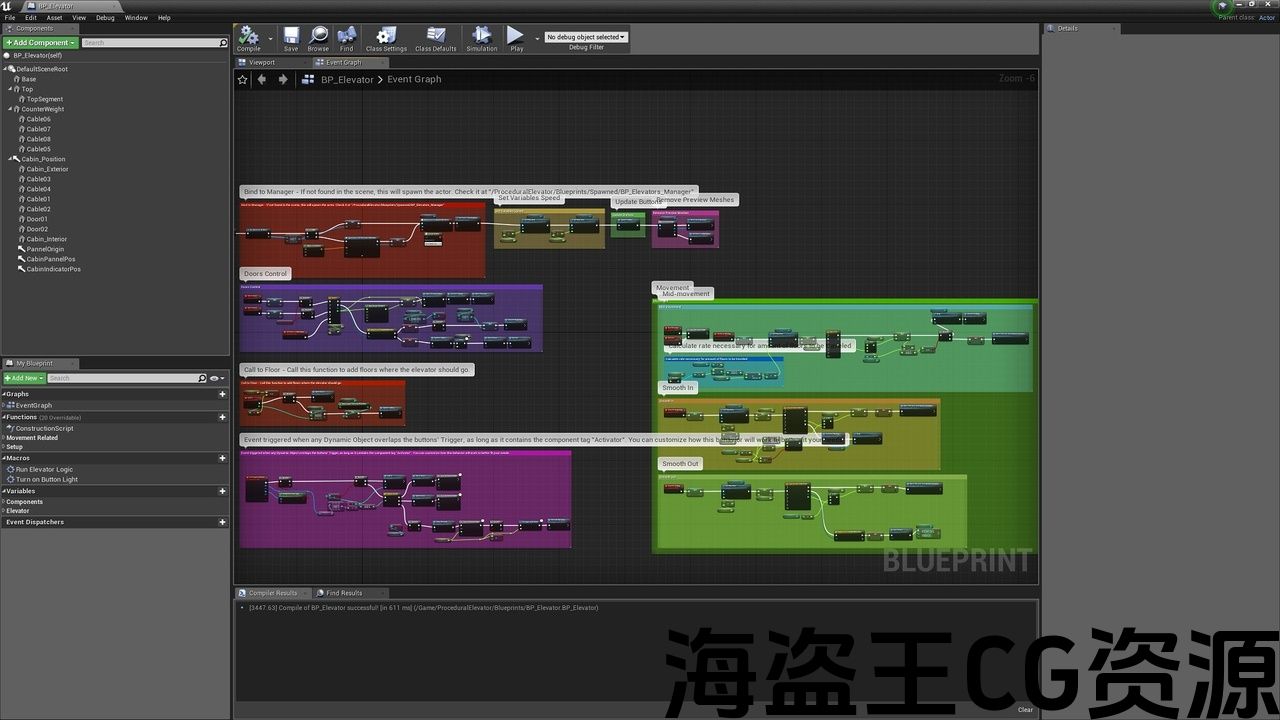Open the Add Component dropdown
The height and width of the screenshot is (720, 1280).
[40, 43]
